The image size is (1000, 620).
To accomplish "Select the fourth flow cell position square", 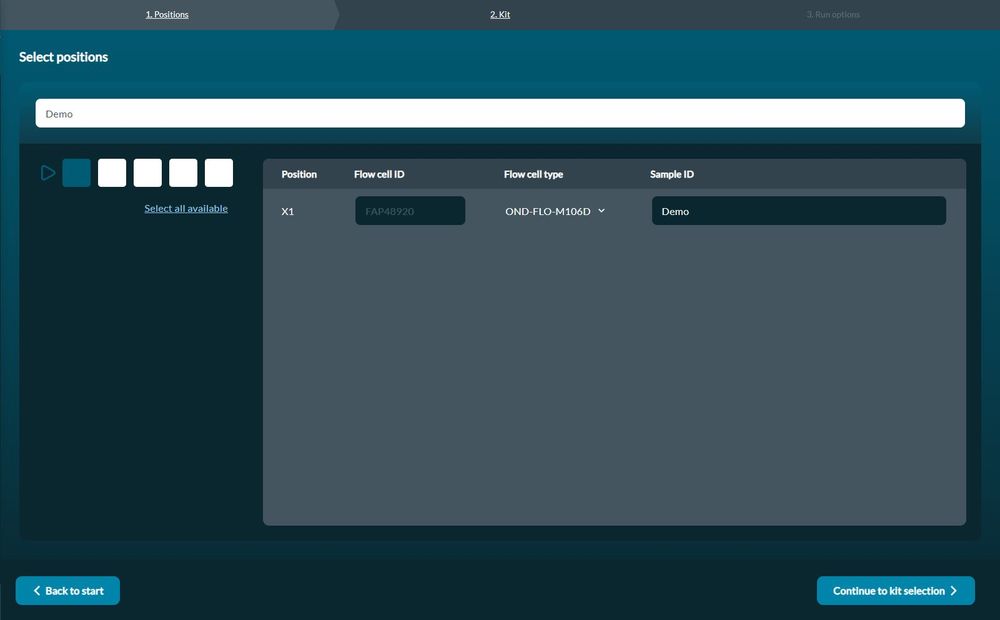I will coord(183,173).
